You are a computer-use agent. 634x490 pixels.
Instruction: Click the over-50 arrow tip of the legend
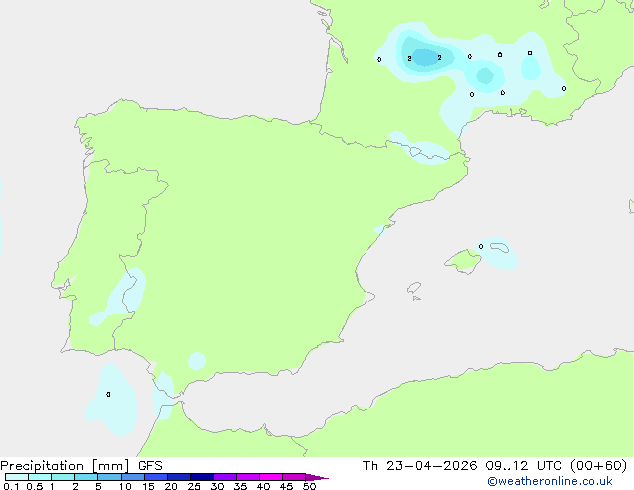pyautogui.click(x=317, y=477)
